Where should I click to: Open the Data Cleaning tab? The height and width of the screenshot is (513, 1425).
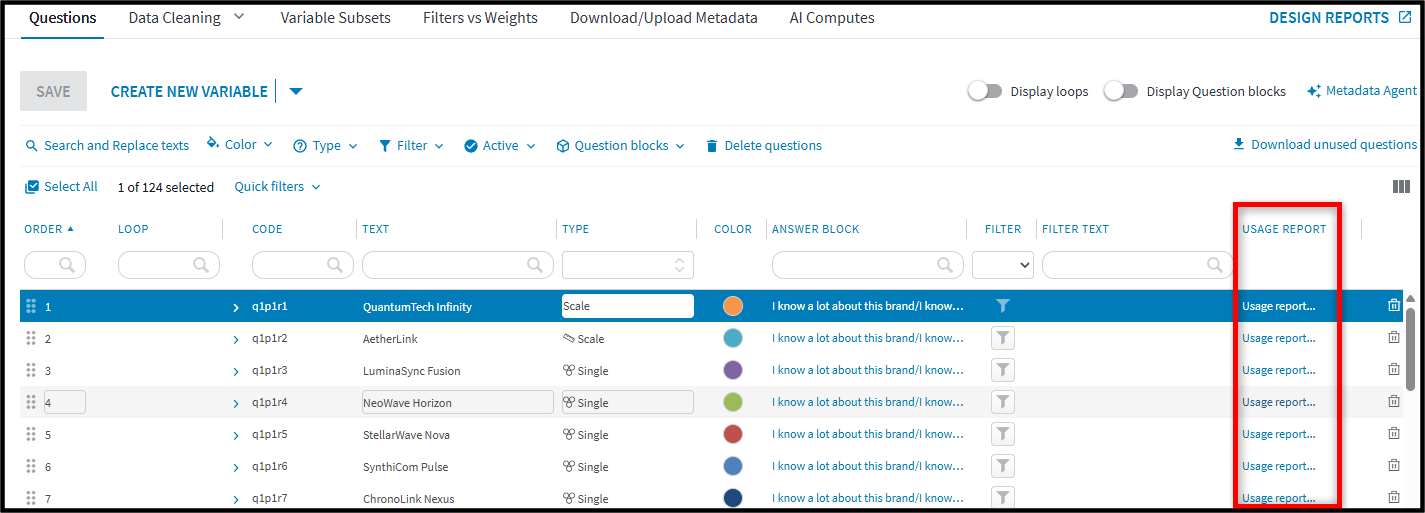tap(186, 18)
